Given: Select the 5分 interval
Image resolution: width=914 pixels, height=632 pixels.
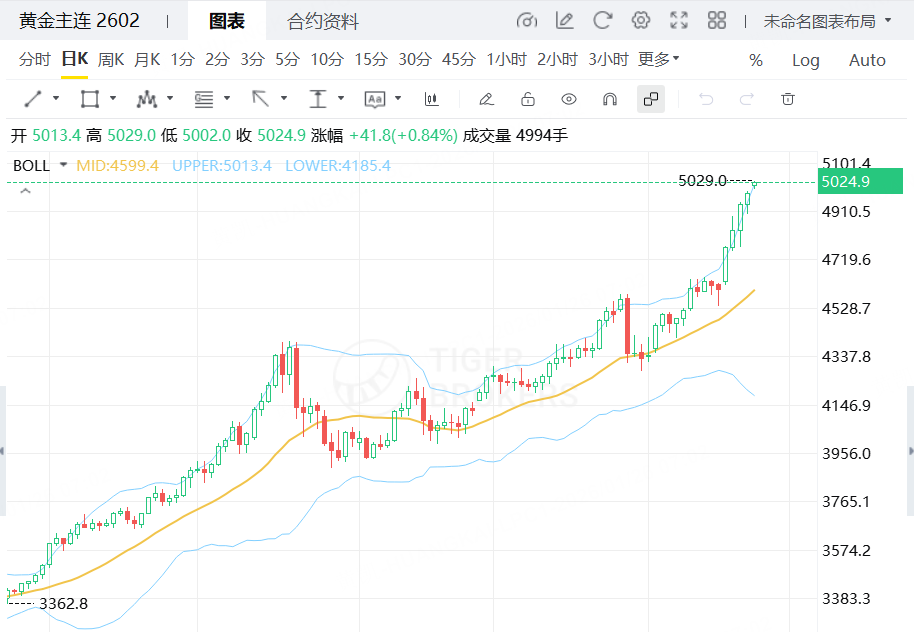Looking at the screenshot, I should pos(287,59).
